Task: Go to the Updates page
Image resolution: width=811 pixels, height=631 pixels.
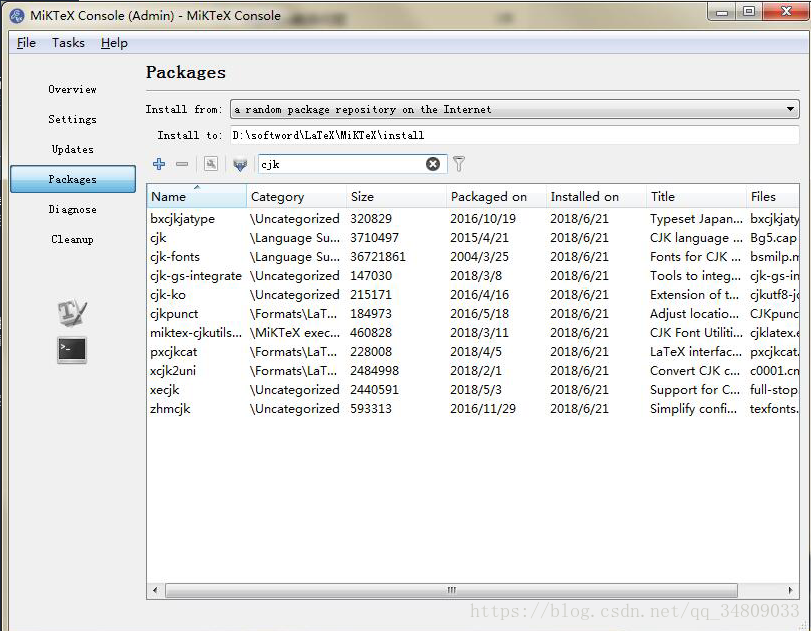Action: [72, 149]
